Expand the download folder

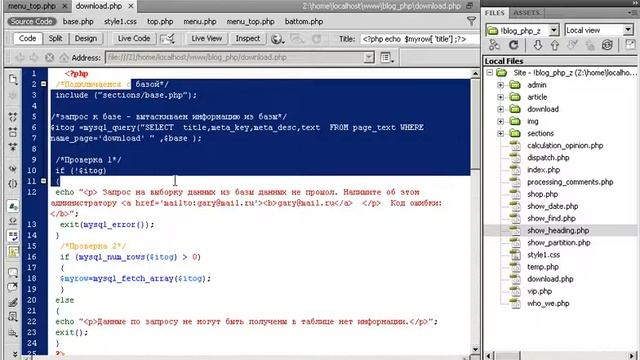pyautogui.click(x=500, y=109)
